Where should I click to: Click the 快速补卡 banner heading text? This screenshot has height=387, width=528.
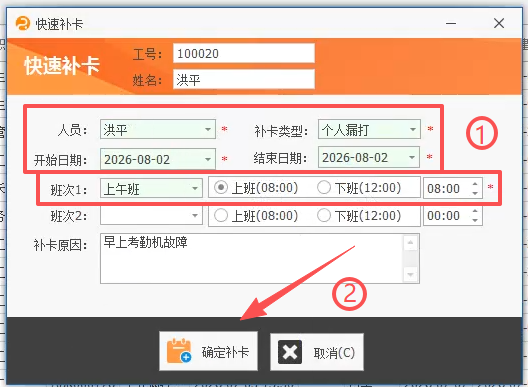coord(62,65)
